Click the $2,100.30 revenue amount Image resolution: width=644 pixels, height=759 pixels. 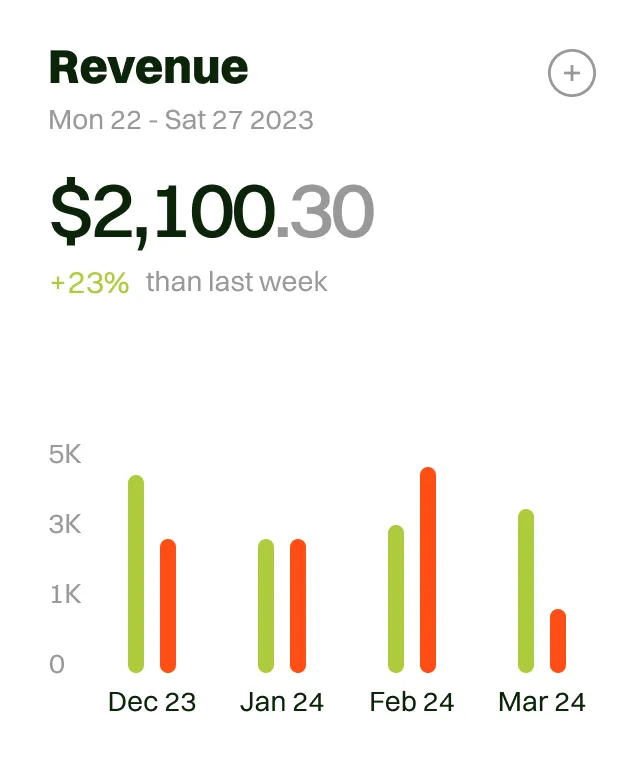pyautogui.click(x=212, y=211)
